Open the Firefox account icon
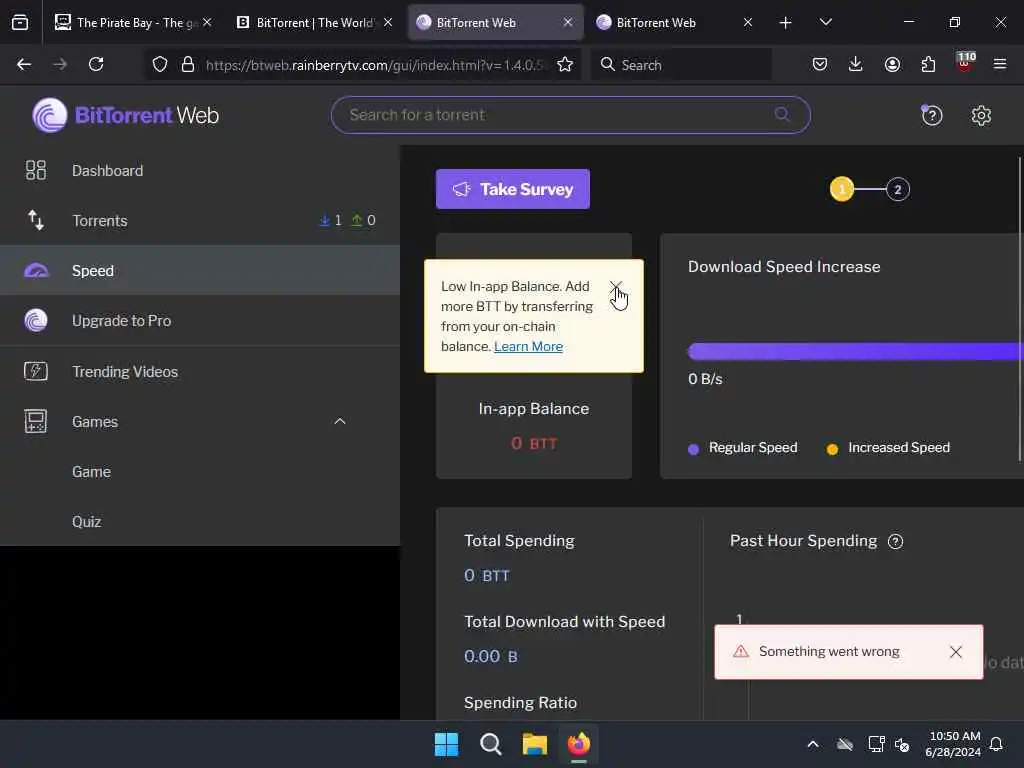Viewport: 1024px width, 768px height. pos(892,64)
